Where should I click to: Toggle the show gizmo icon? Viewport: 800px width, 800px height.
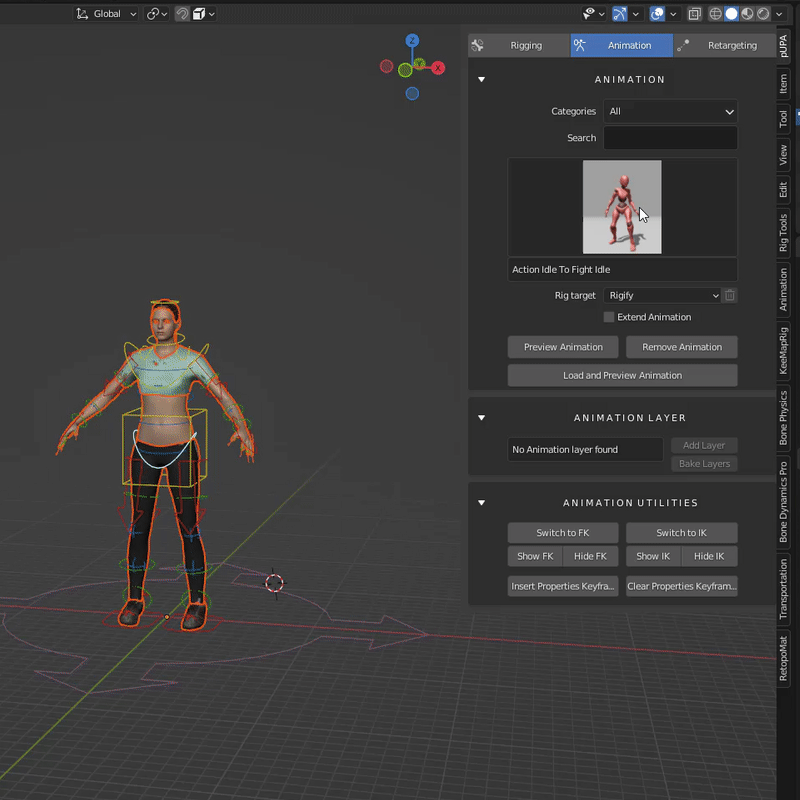[619, 14]
